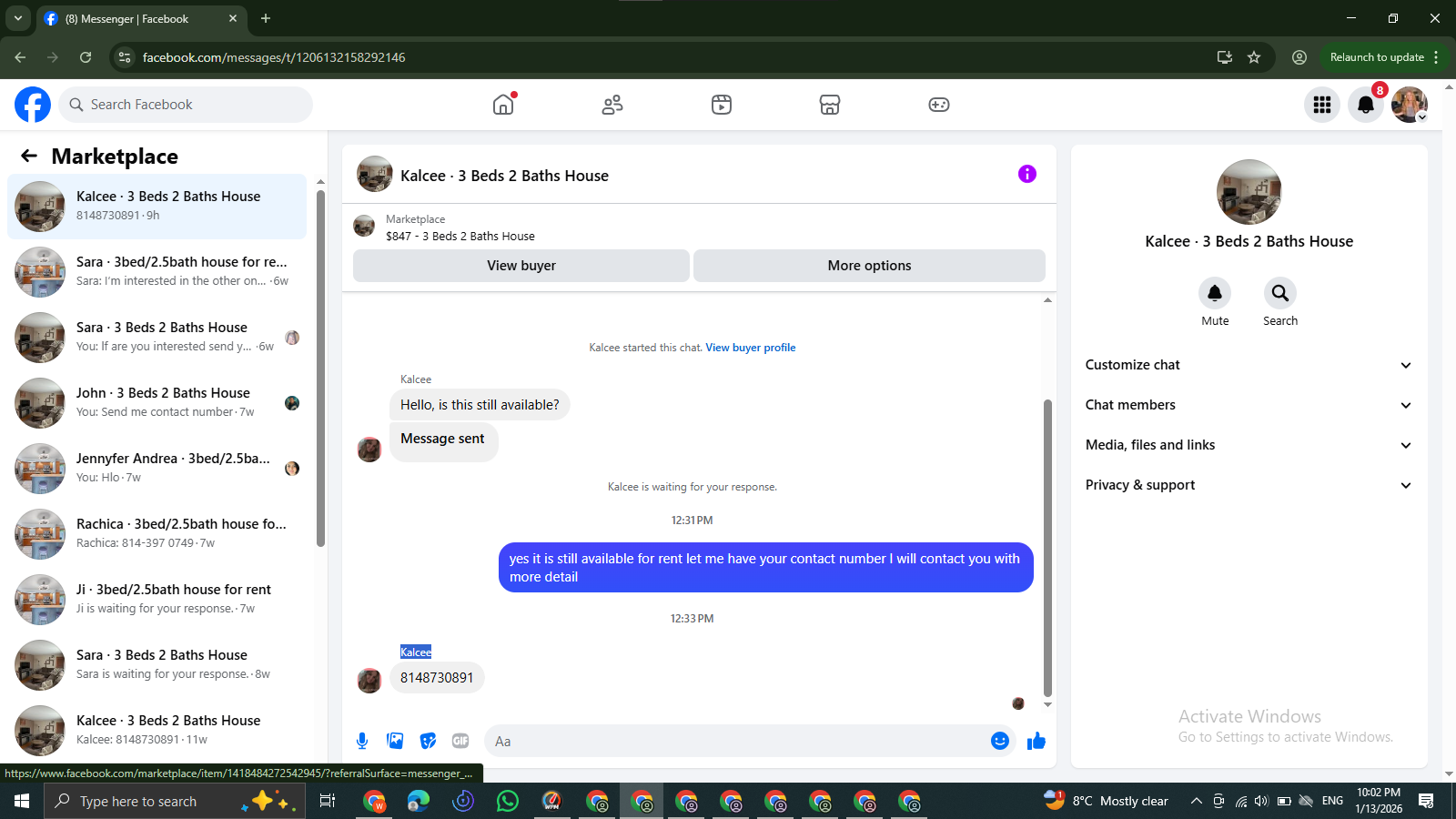
Task: Open chat Ji · 3bed/2.5bath house for rent
Action: tap(157, 600)
